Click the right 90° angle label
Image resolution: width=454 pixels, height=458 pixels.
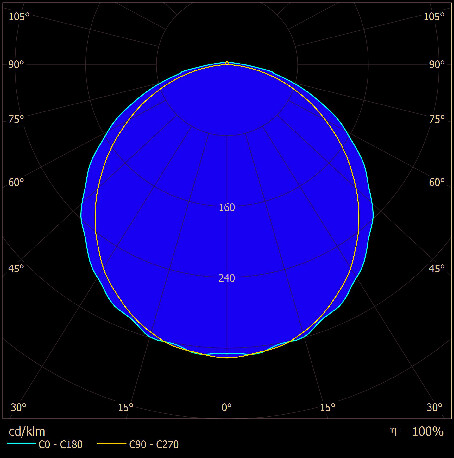pos(437,64)
